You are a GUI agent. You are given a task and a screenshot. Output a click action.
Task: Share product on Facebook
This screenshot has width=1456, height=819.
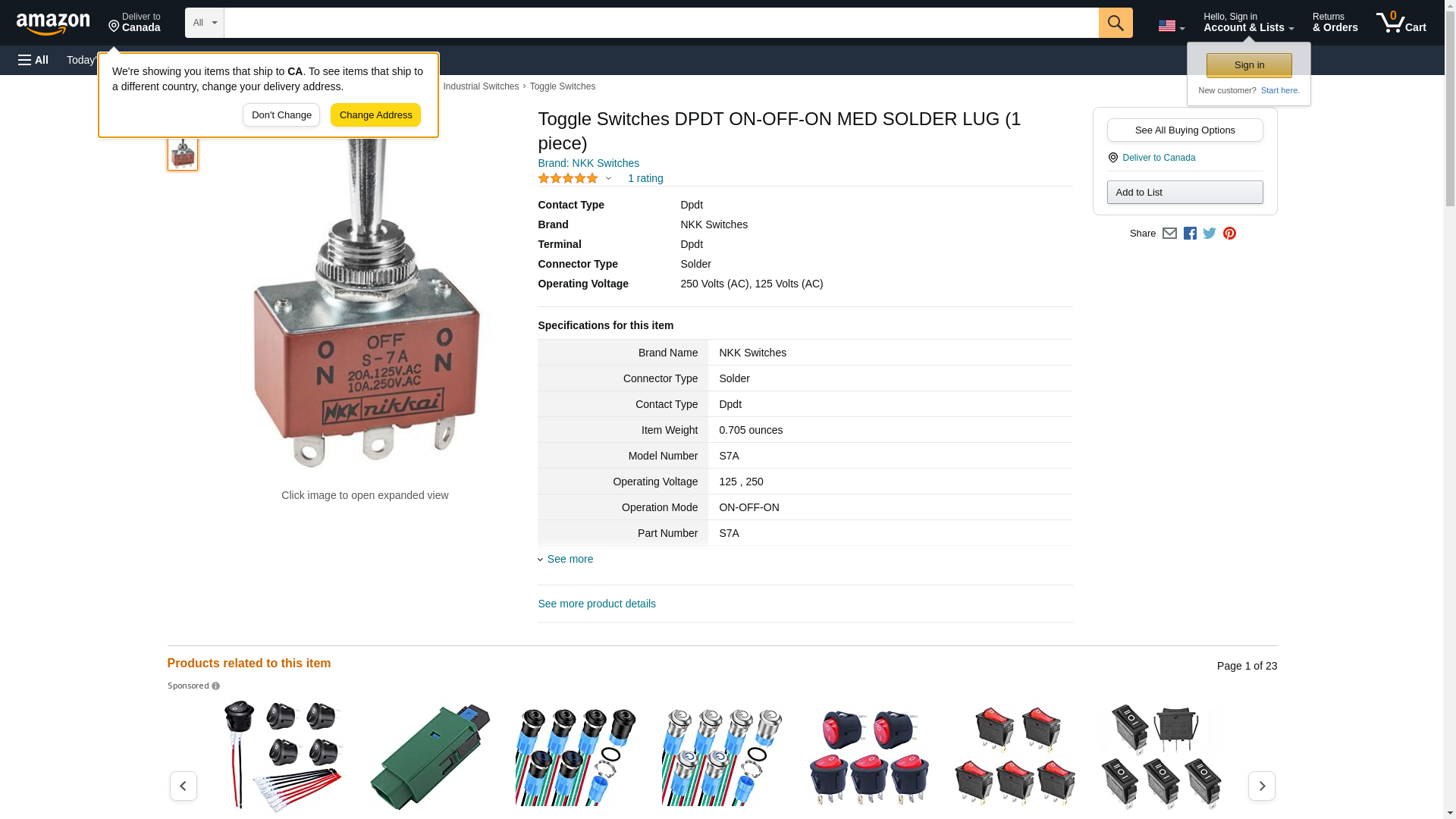tap(1190, 234)
